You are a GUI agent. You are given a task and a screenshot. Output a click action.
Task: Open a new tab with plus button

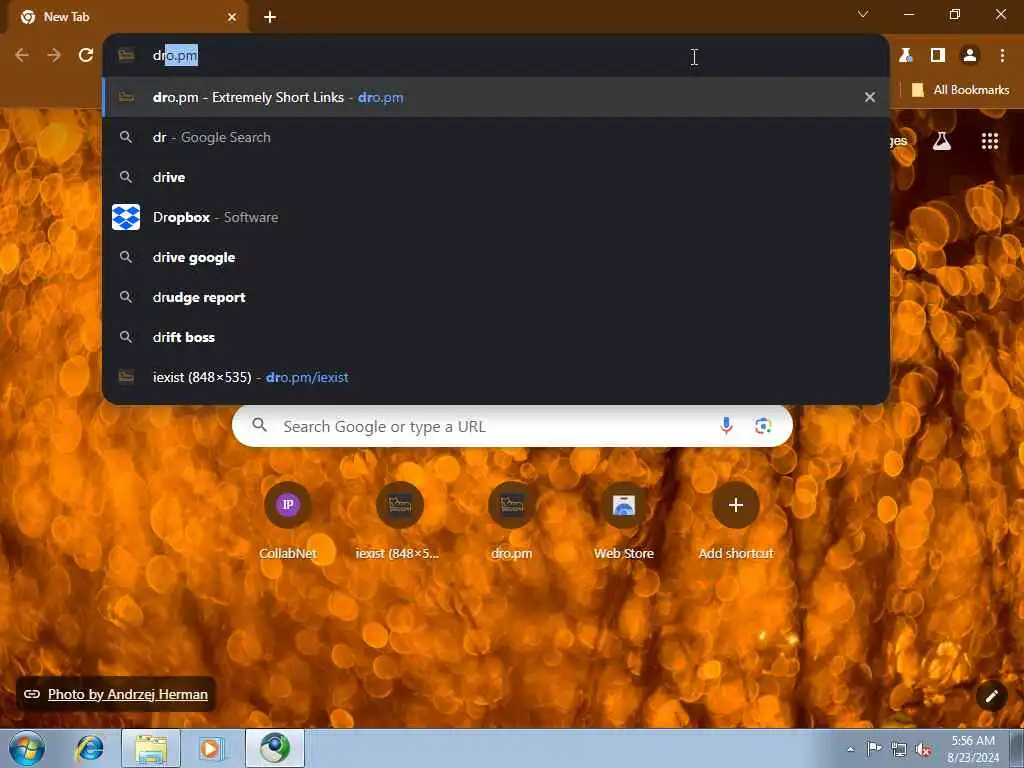coord(270,17)
